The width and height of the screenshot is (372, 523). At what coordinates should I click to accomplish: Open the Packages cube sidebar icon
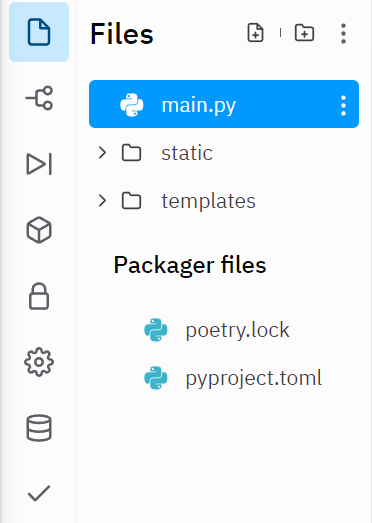[x=39, y=230]
